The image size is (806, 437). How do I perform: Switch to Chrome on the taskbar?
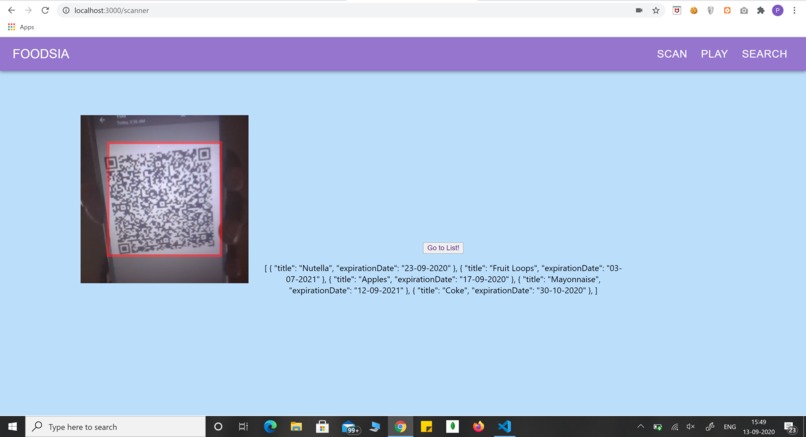[x=400, y=427]
